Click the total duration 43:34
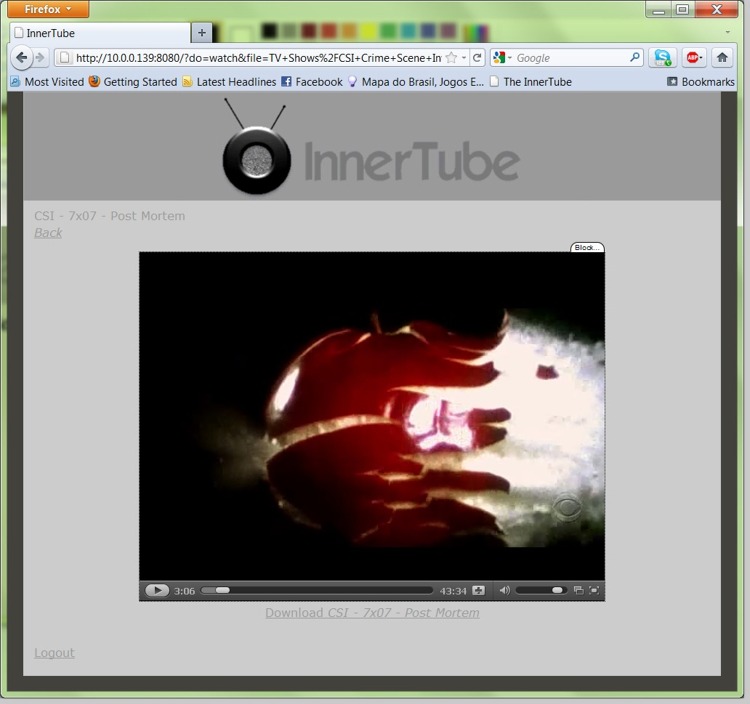The image size is (750, 704). pos(452,591)
